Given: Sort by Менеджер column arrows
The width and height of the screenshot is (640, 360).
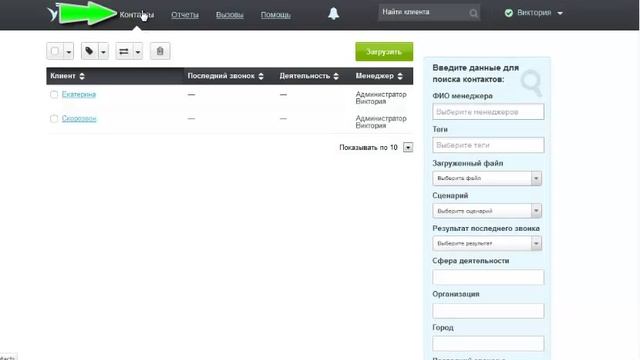Looking at the screenshot, I should (400, 76).
